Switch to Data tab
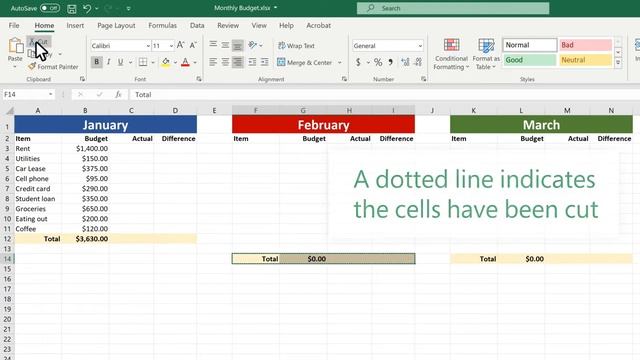The height and width of the screenshot is (360, 640). pyautogui.click(x=197, y=25)
